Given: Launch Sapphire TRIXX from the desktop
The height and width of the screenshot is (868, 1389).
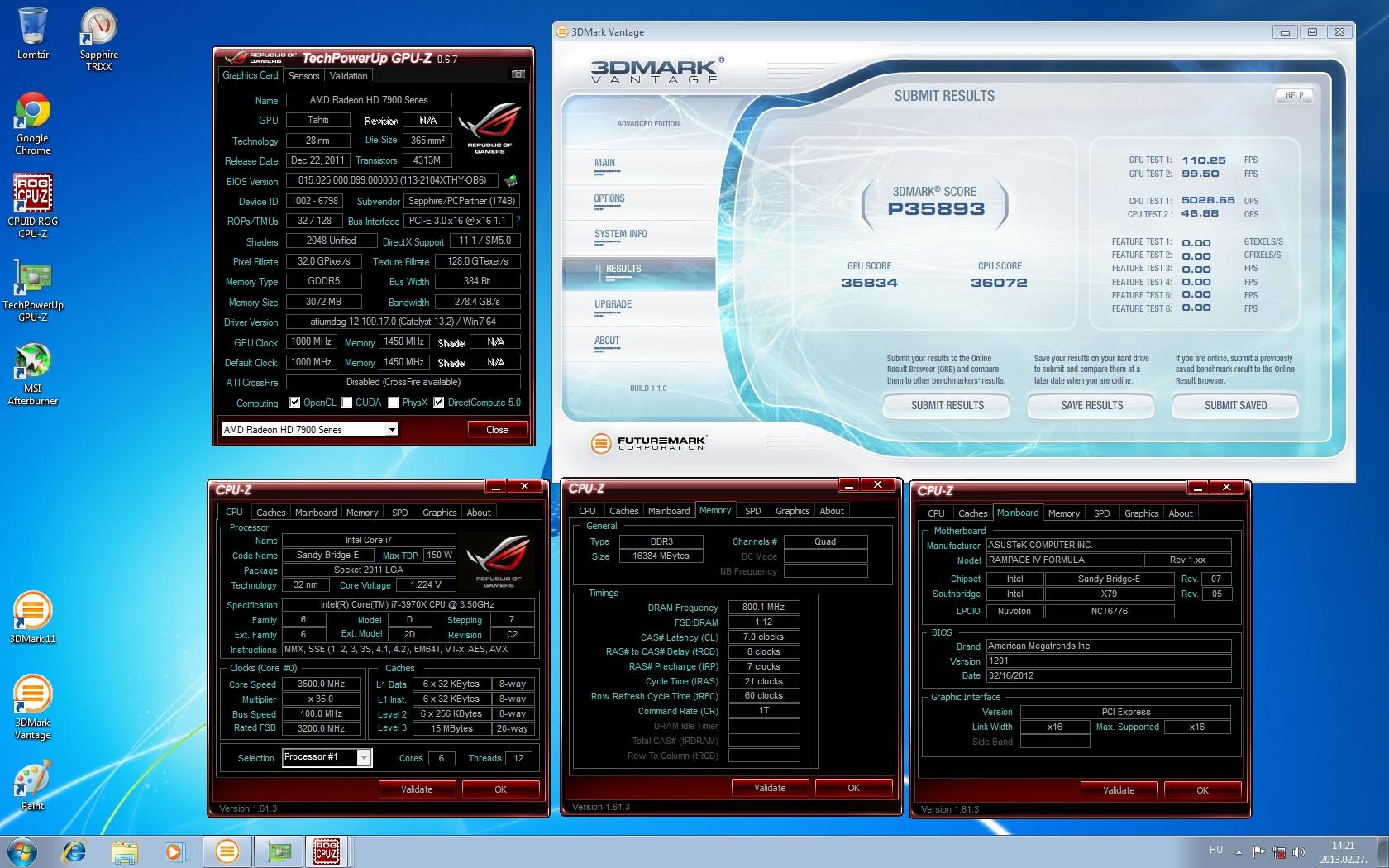Looking at the screenshot, I should click(x=99, y=38).
